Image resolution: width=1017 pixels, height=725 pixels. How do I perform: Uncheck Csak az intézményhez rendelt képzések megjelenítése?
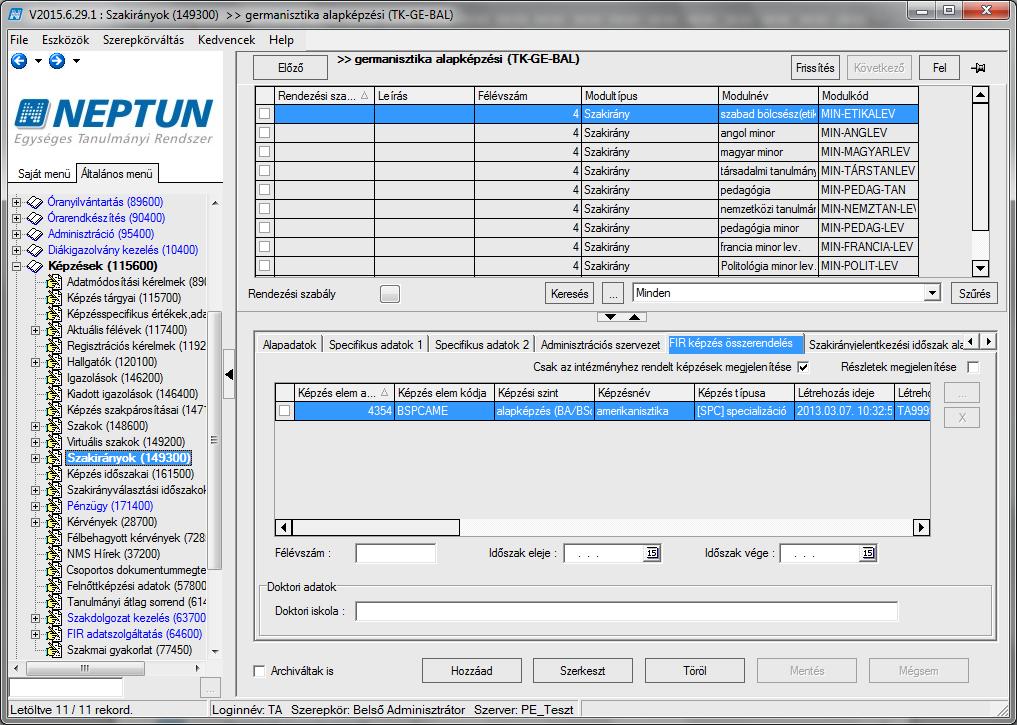click(804, 368)
